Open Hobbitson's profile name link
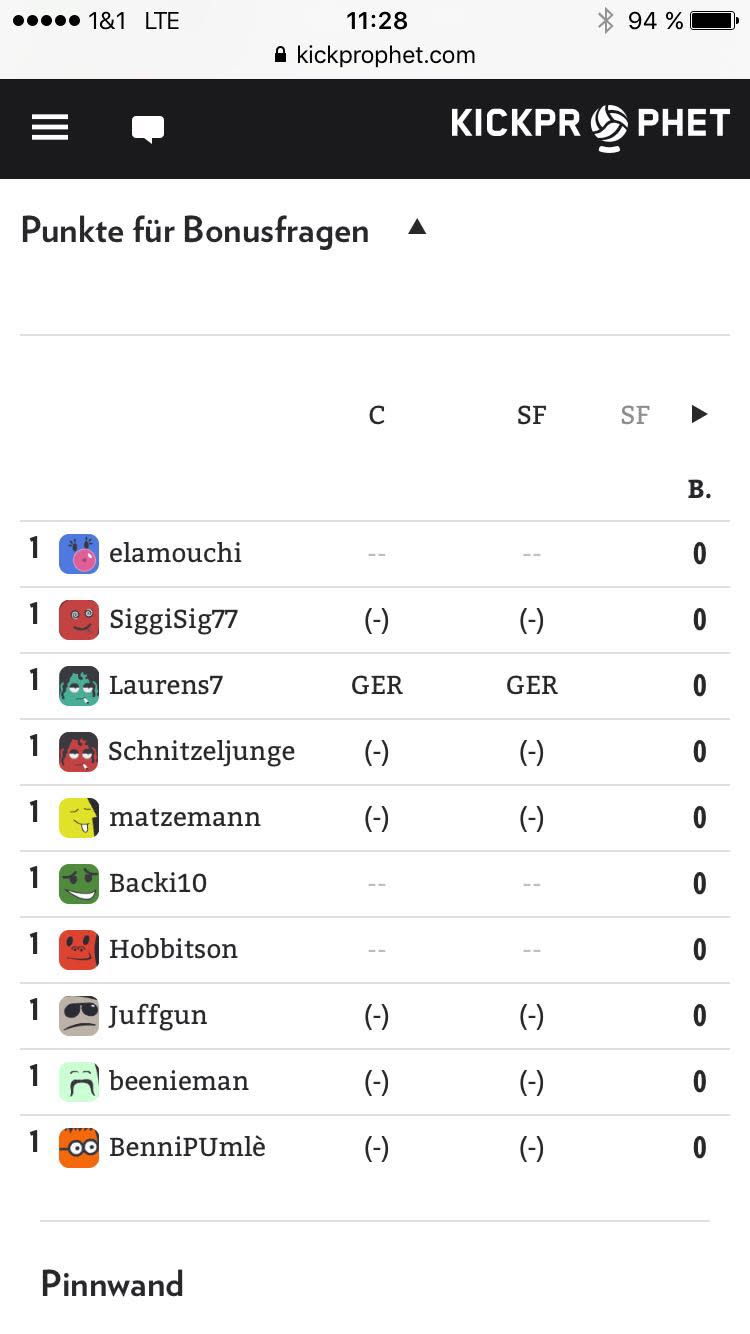 173,950
